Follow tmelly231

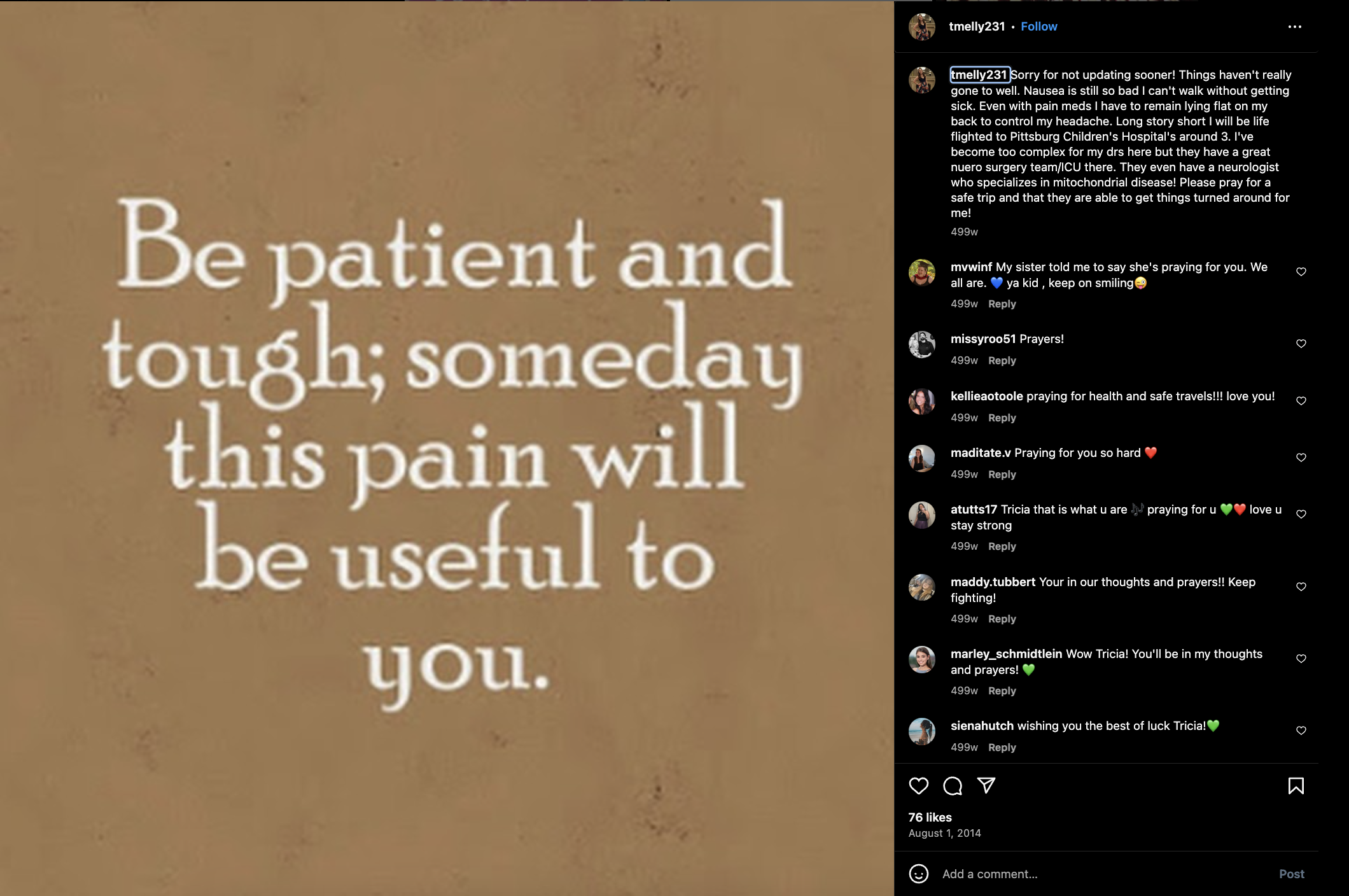point(1038,26)
